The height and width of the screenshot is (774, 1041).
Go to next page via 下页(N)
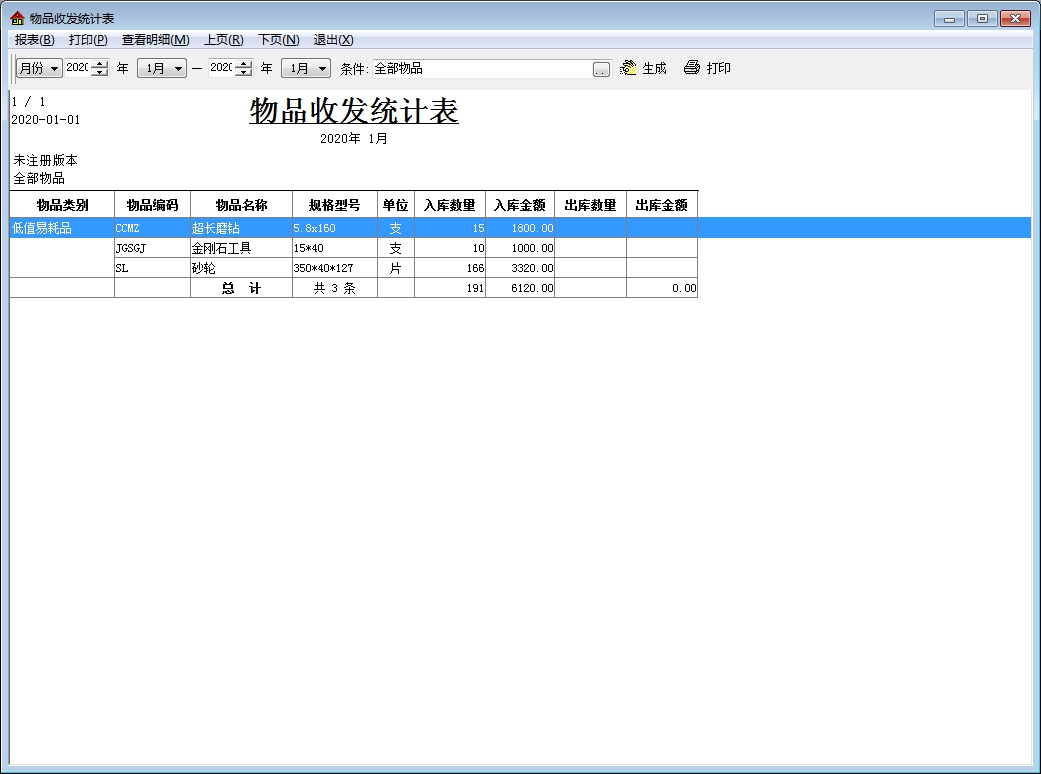pyautogui.click(x=278, y=40)
